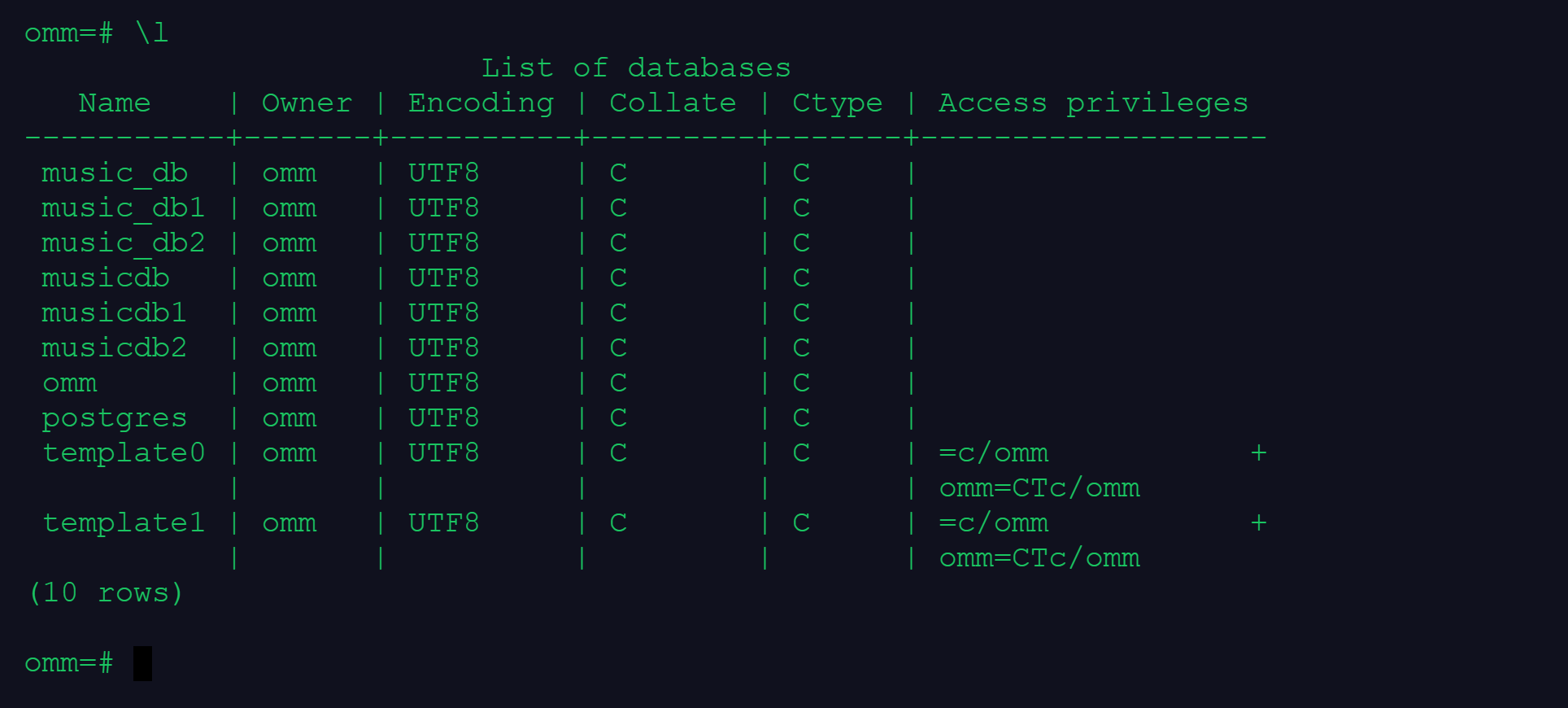Viewport: 1568px width, 708px height.
Task: Select the music_db1 database name
Action: pyautogui.click(x=124, y=208)
